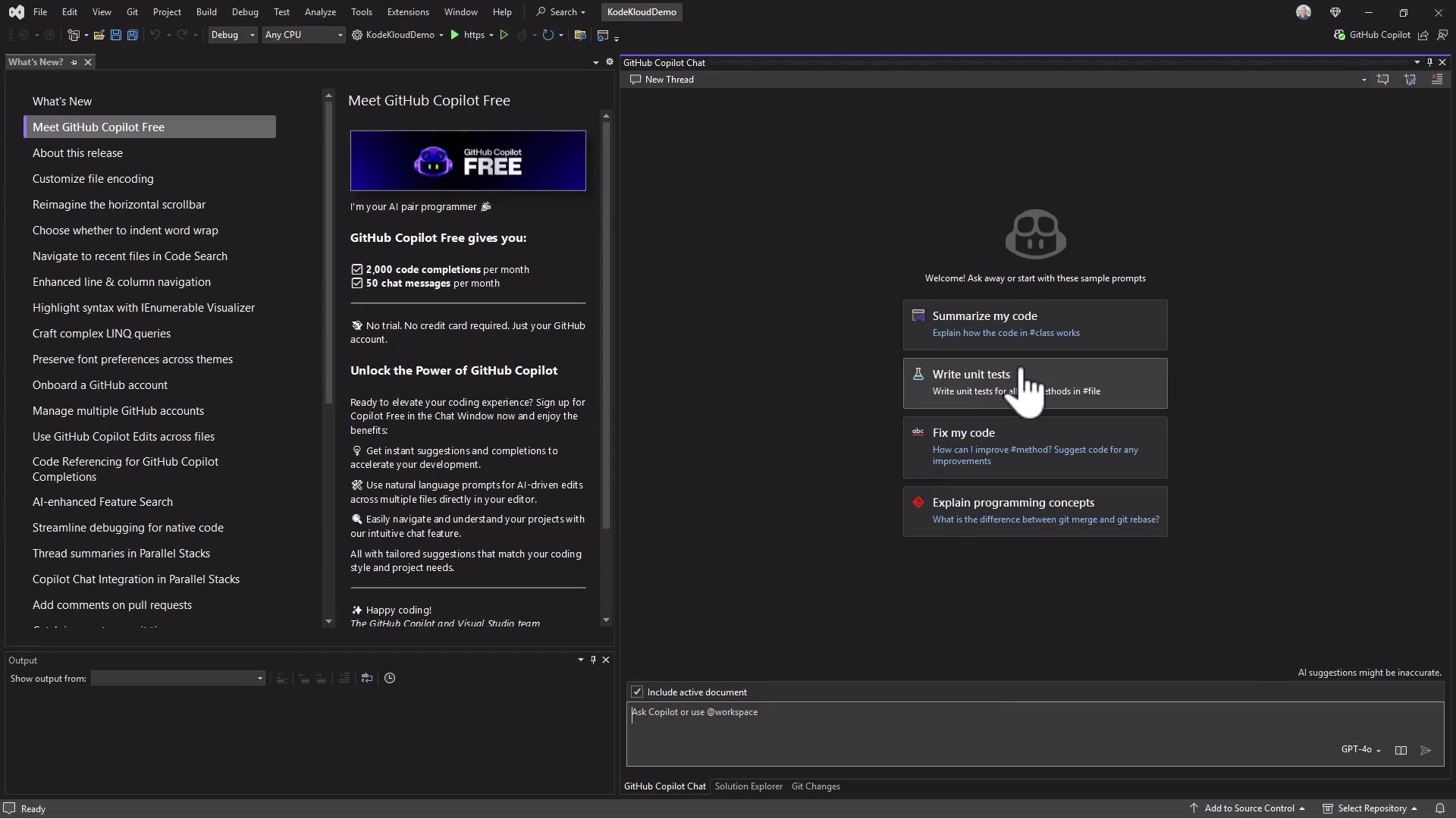This screenshot has width=1456, height=819.
Task: Open the notifications bell in the status bar
Action: coord(1440,808)
